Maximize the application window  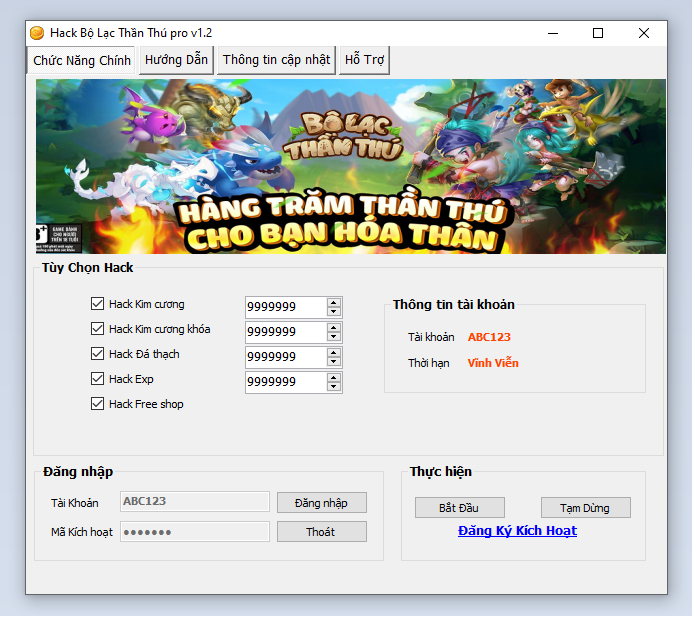(x=598, y=33)
